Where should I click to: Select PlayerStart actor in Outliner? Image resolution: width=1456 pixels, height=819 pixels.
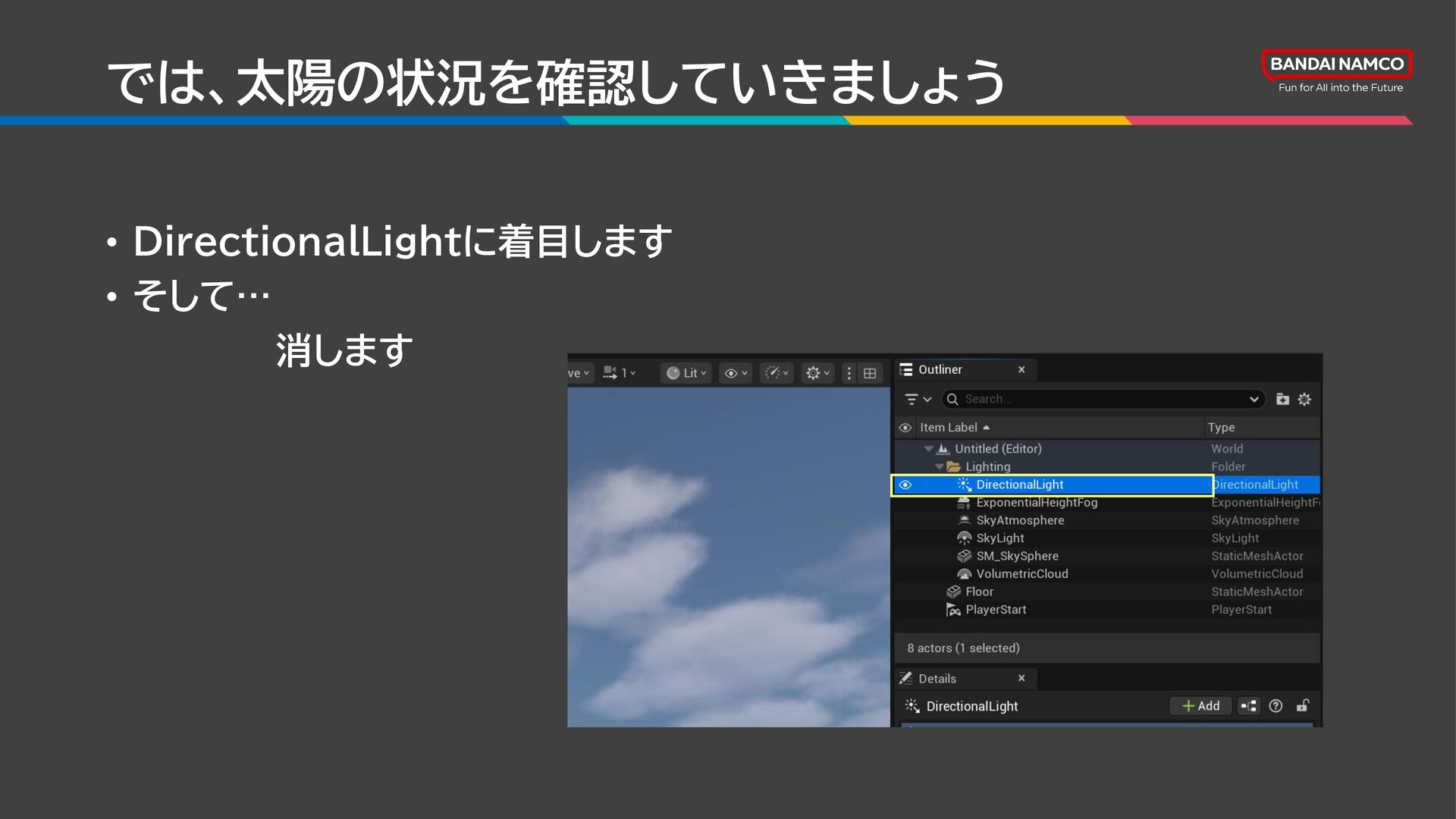995,610
